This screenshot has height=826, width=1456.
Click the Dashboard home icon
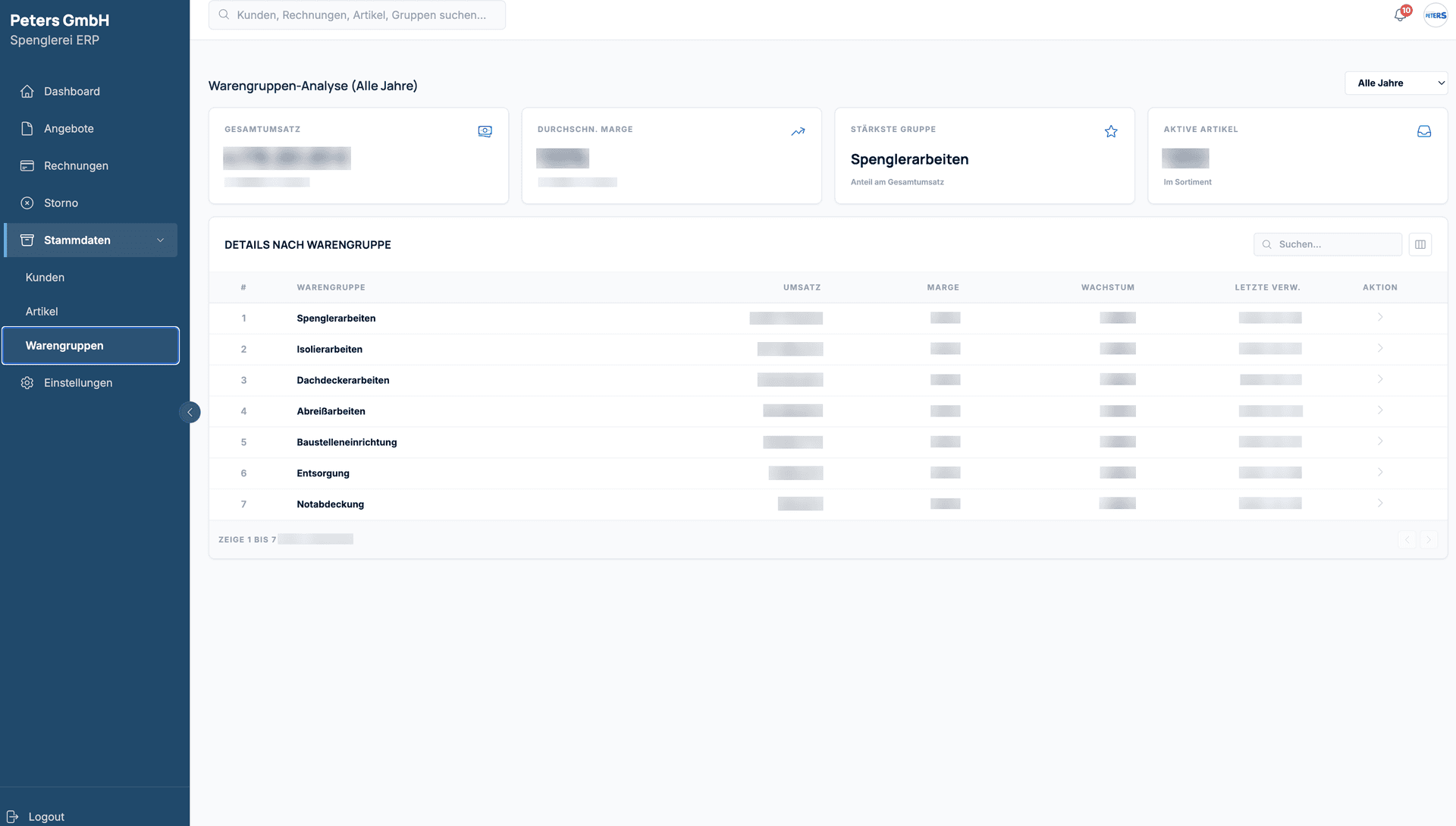27,91
